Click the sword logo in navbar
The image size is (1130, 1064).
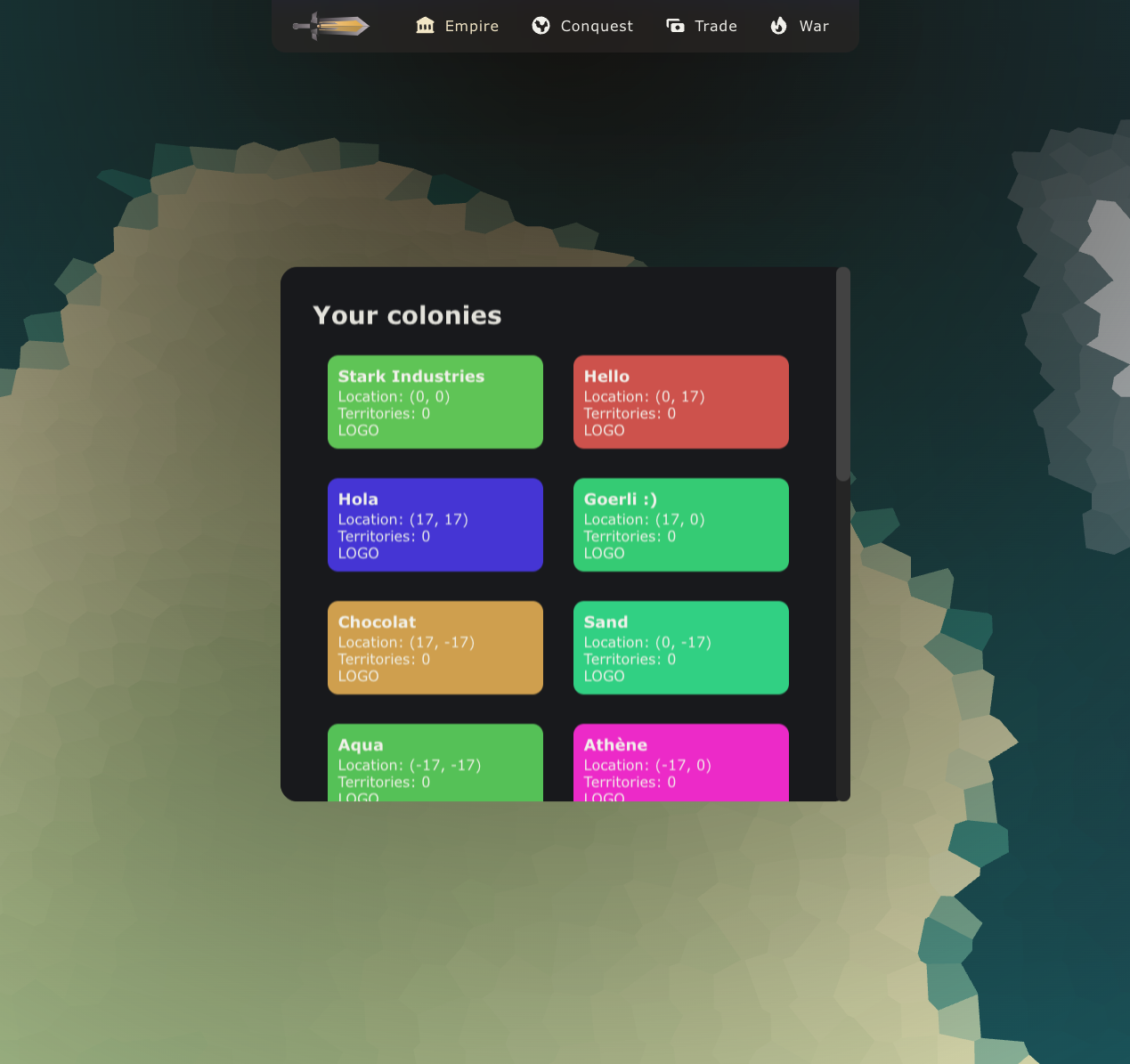point(331,26)
